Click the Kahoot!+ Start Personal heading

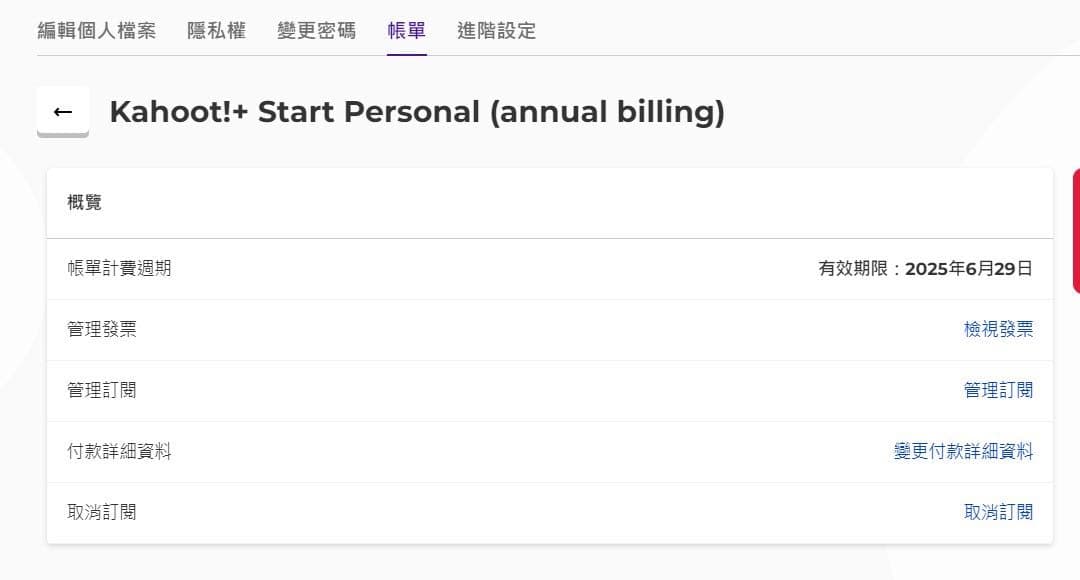416,112
